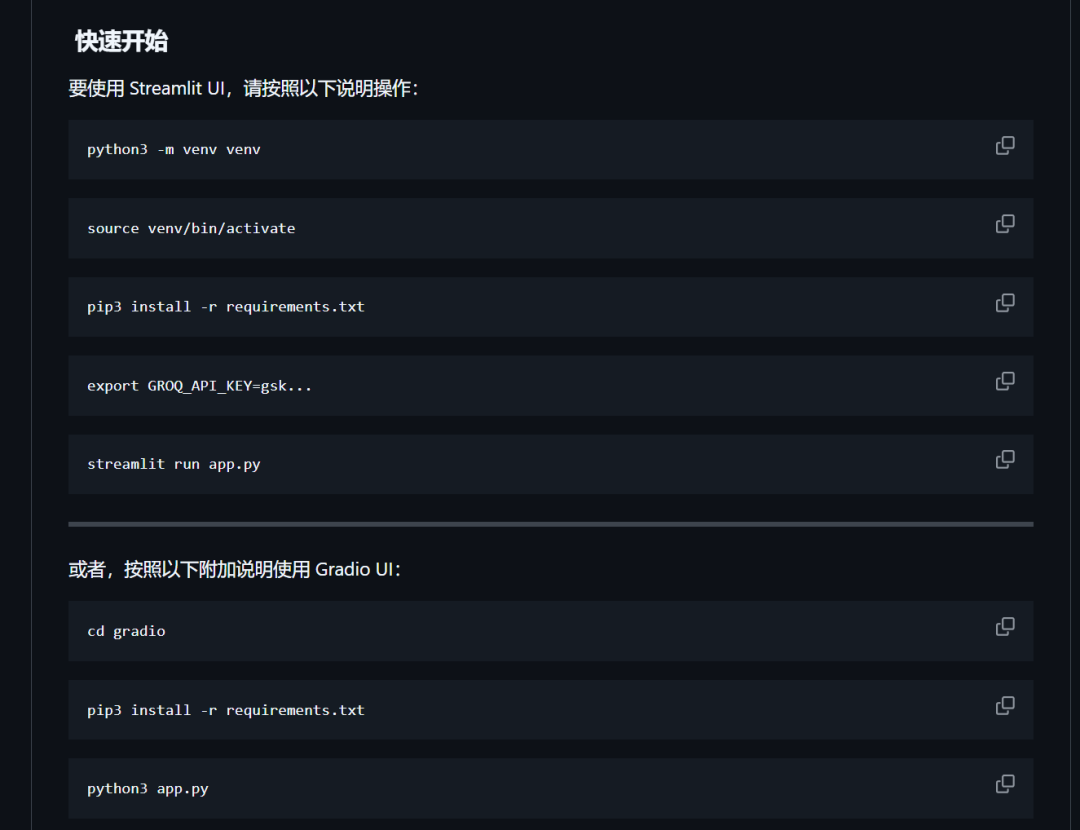The width and height of the screenshot is (1080, 830).
Task: Click the second pip3 install -r requirements.txt text
Action: point(225,710)
